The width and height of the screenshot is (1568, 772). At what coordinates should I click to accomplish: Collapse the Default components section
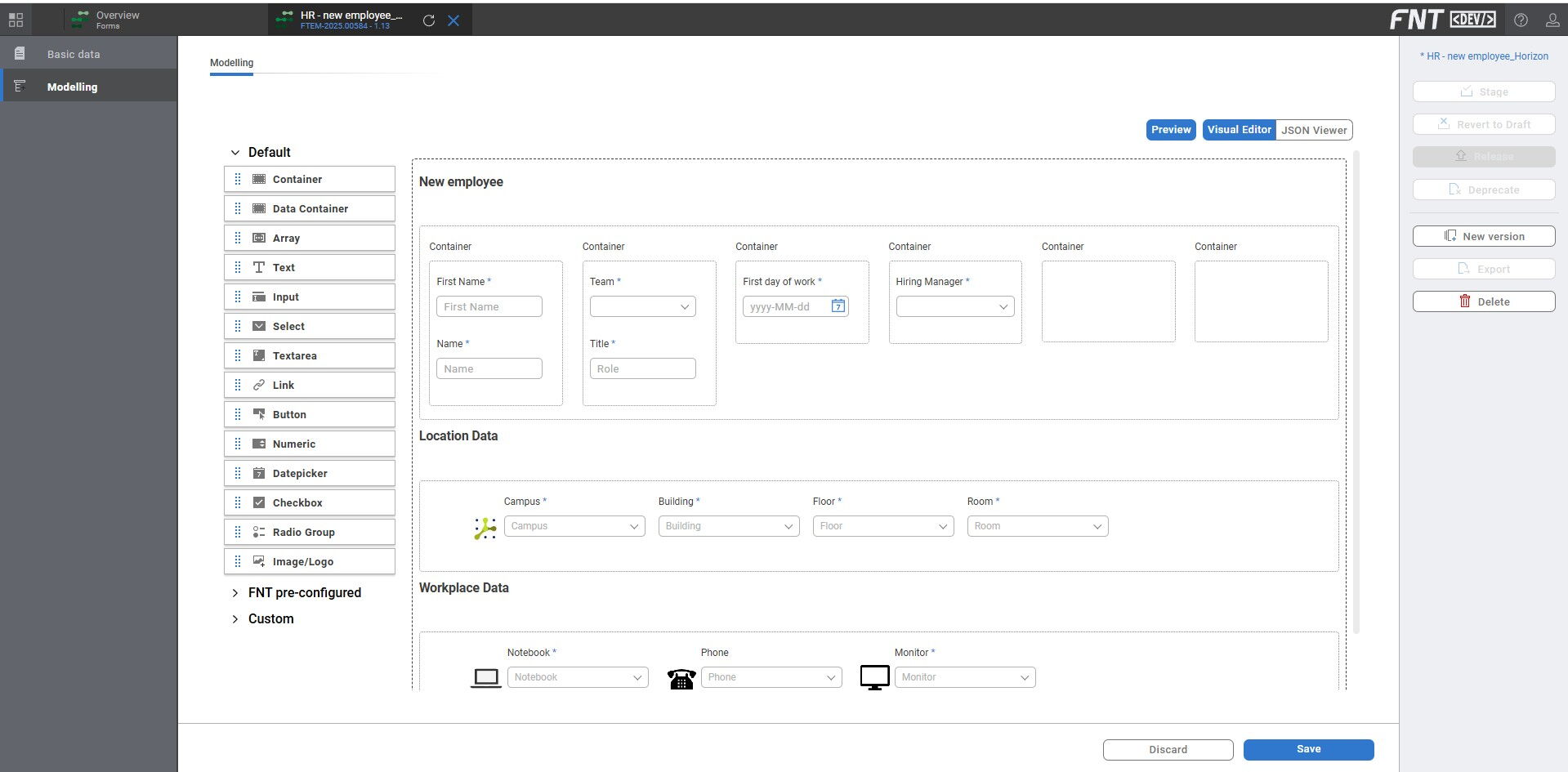(235, 153)
